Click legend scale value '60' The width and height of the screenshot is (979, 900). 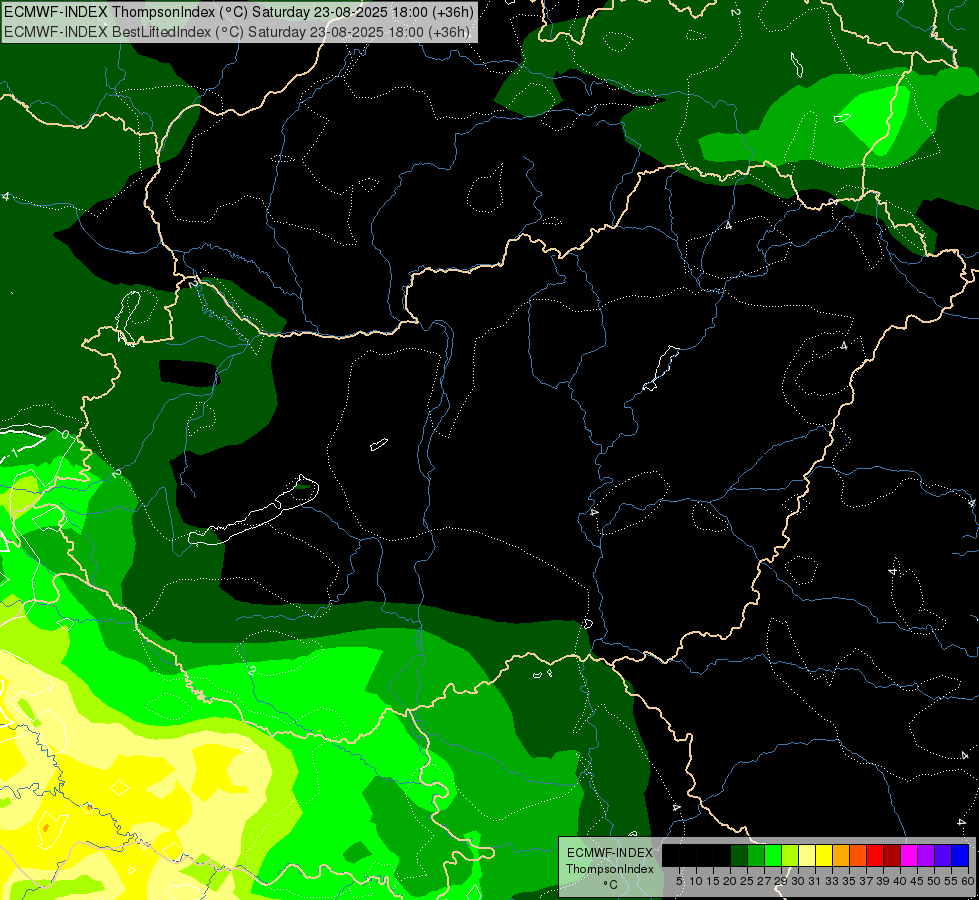pyautogui.click(x=968, y=881)
